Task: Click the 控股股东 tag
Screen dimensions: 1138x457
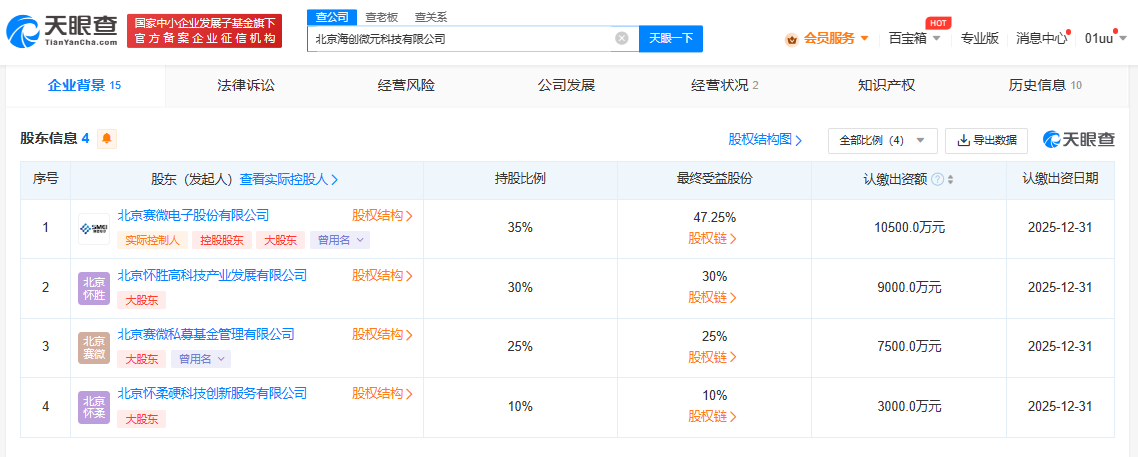Action: pyautogui.click(x=221, y=240)
